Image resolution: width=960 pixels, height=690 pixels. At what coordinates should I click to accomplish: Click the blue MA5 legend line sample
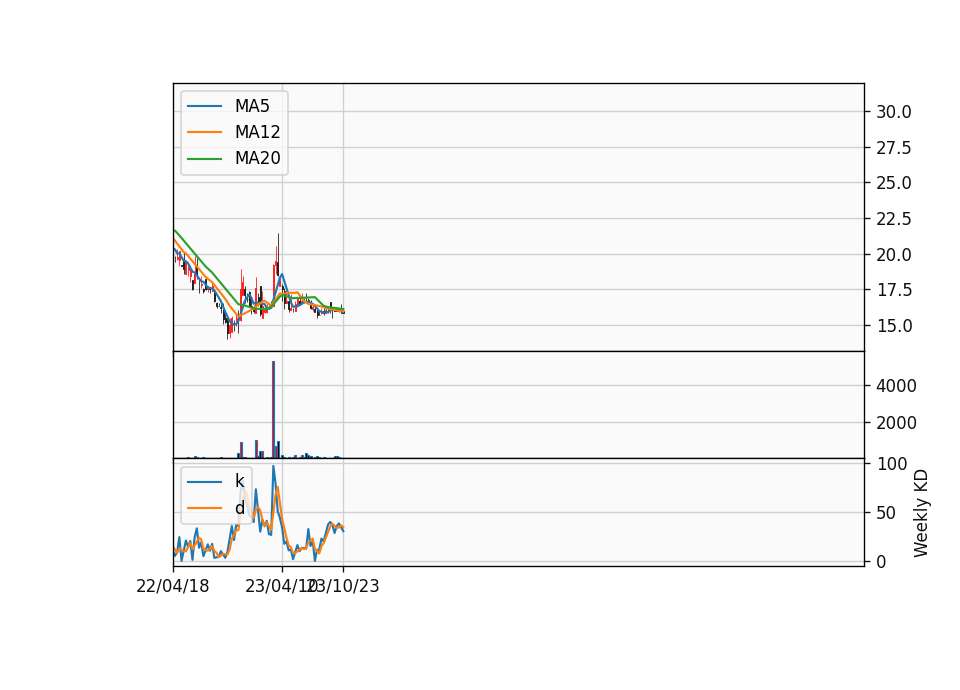tap(204, 107)
